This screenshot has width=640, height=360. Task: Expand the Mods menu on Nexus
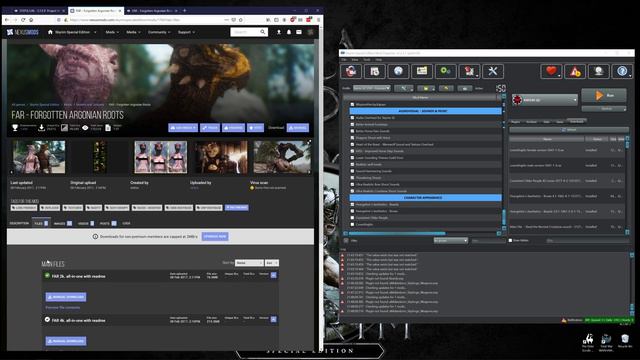tap(112, 32)
